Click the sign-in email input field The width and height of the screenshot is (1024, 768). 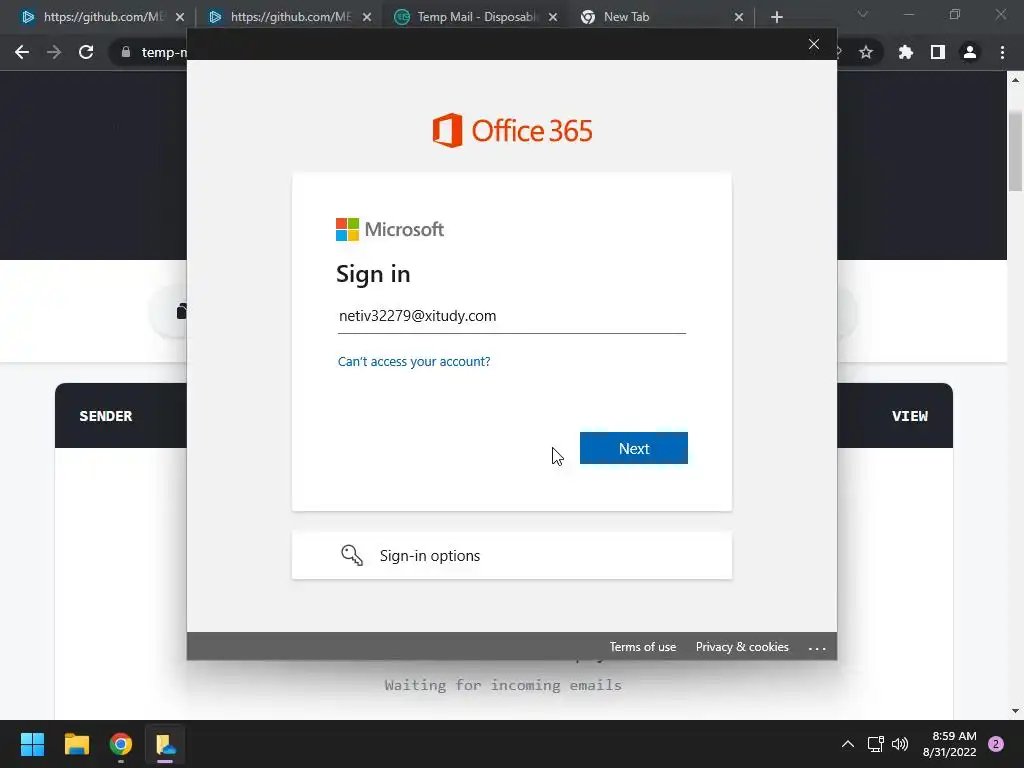click(x=511, y=316)
